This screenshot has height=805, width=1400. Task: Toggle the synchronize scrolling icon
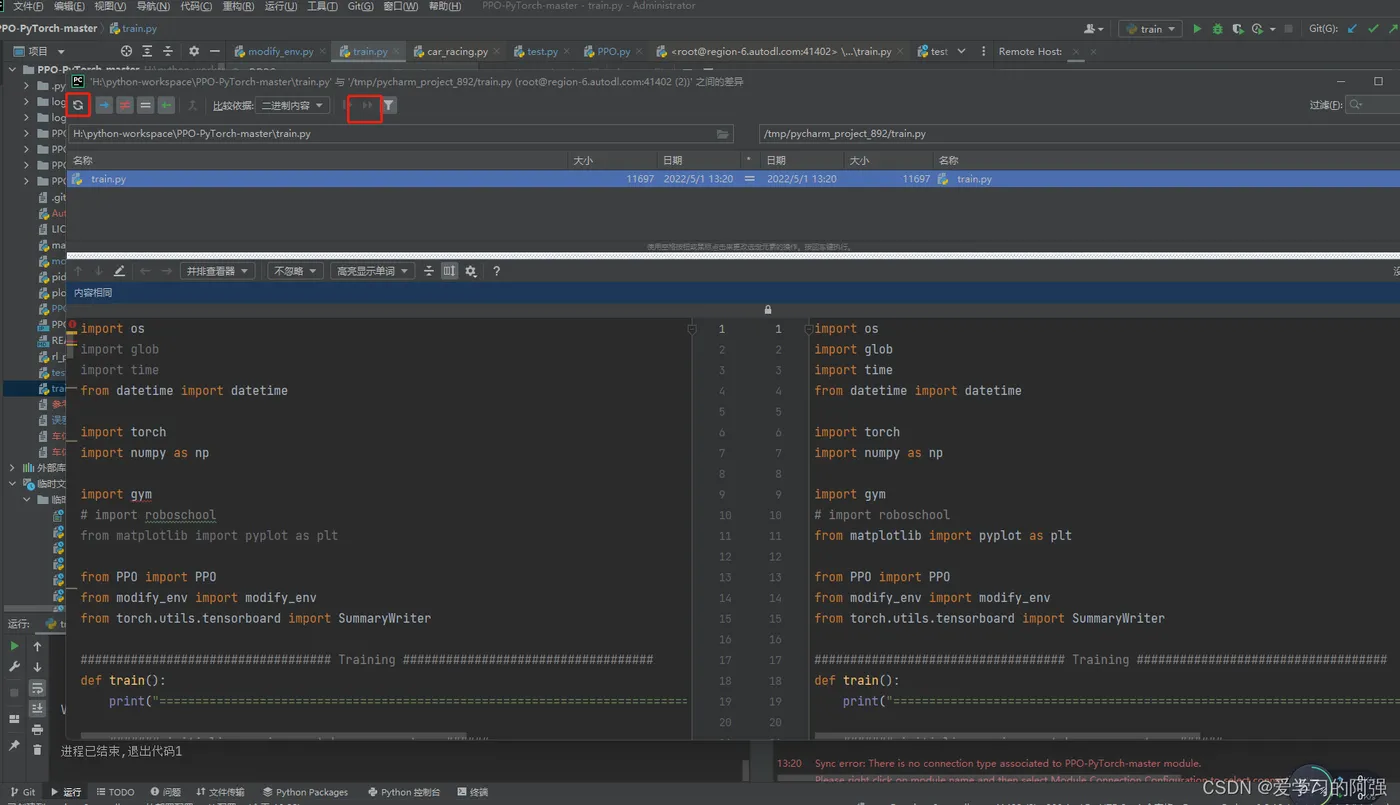[450, 271]
